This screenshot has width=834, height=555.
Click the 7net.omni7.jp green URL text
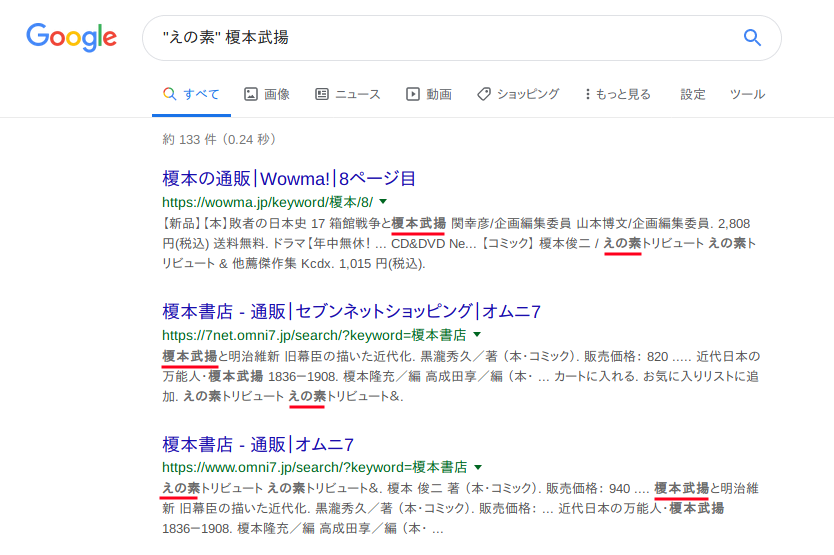pyautogui.click(x=314, y=335)
